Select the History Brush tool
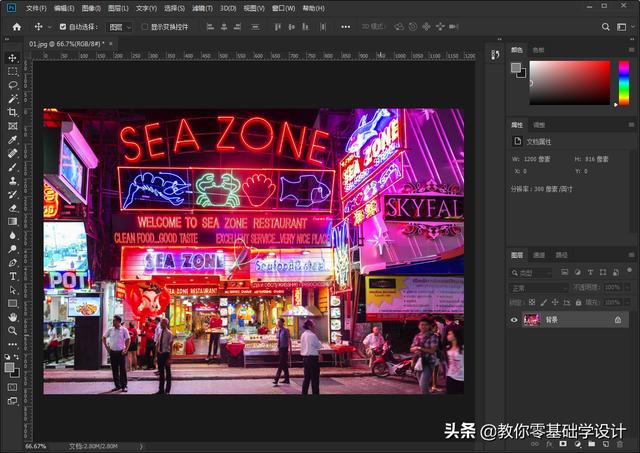The width and height of the screenshot is (640, 453). point(13,194)
